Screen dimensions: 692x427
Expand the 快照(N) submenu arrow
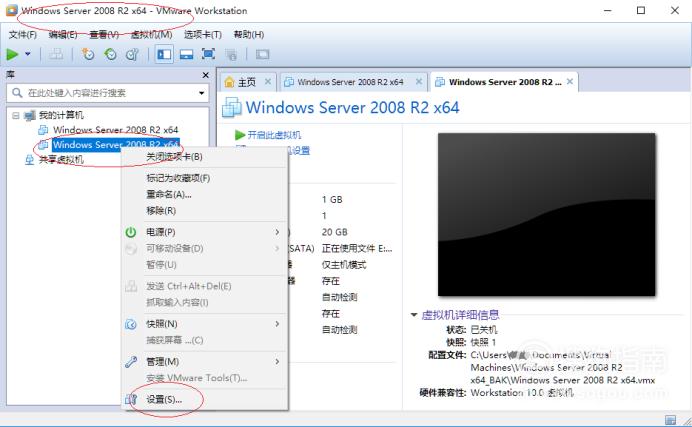pos(277,324)
